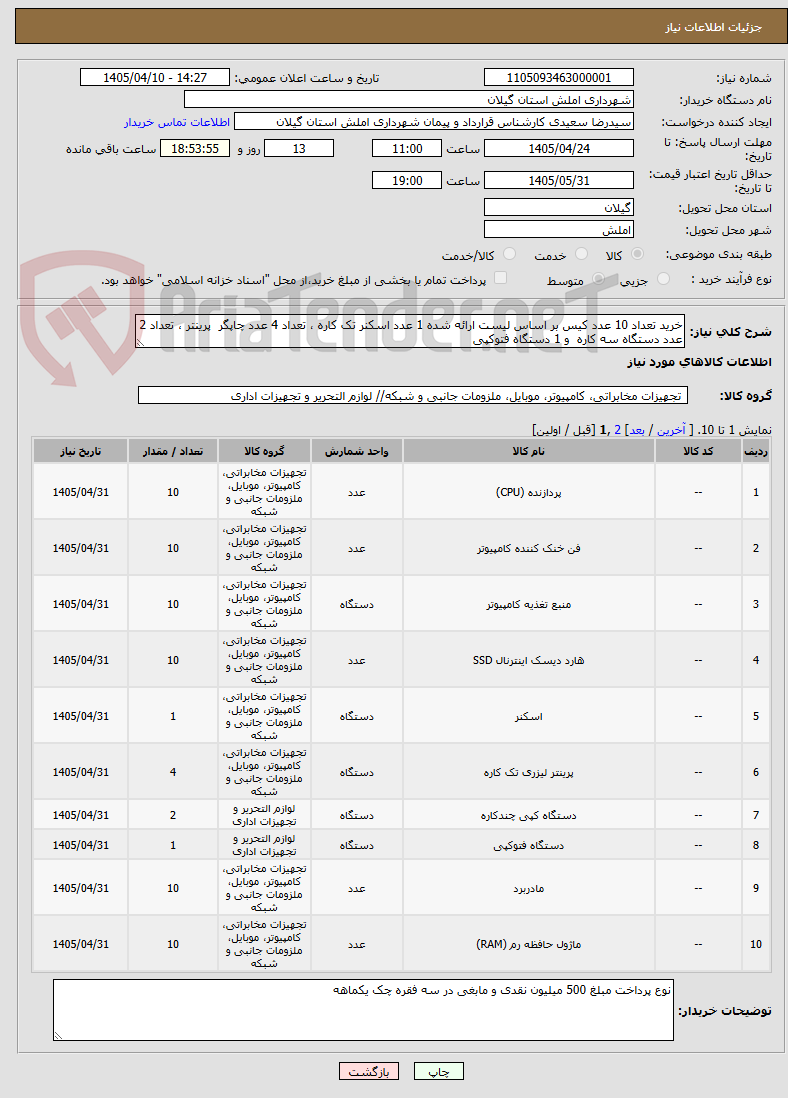Viewport: 788px width, 1098px height.
Task: Click the request creator field سیدرضا سعیدی
Action: coord(434,122)
